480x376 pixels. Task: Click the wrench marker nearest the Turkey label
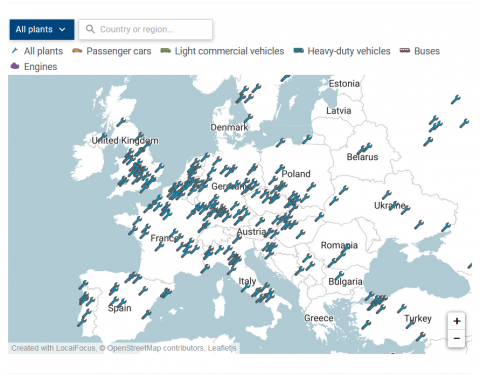(411, 324)
